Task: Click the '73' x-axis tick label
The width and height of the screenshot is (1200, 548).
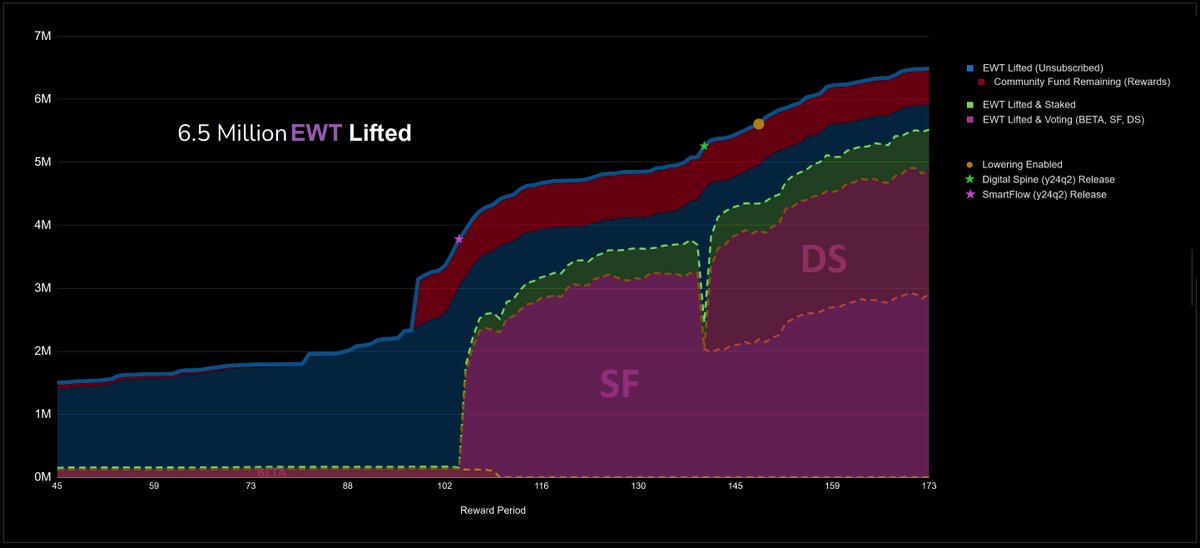Action: click(251, 486)
